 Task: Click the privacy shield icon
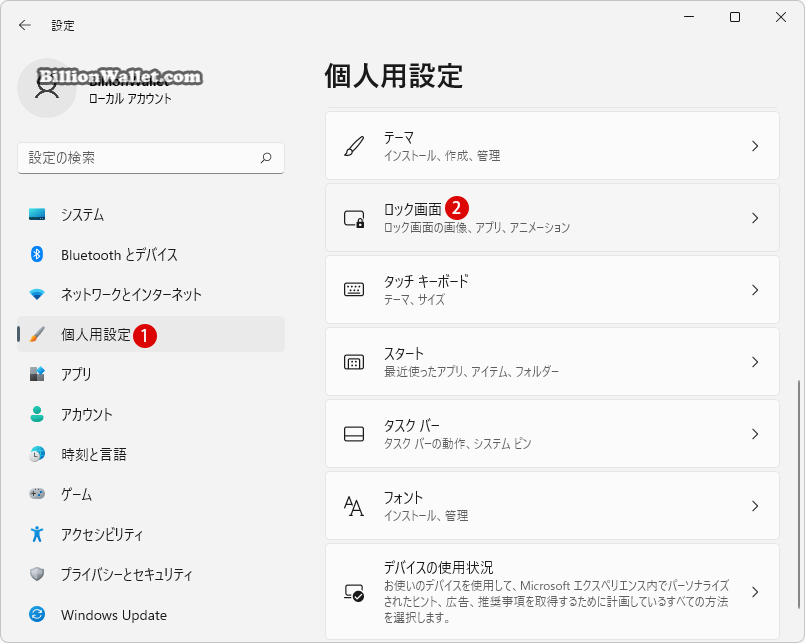(x=37, y=574)
